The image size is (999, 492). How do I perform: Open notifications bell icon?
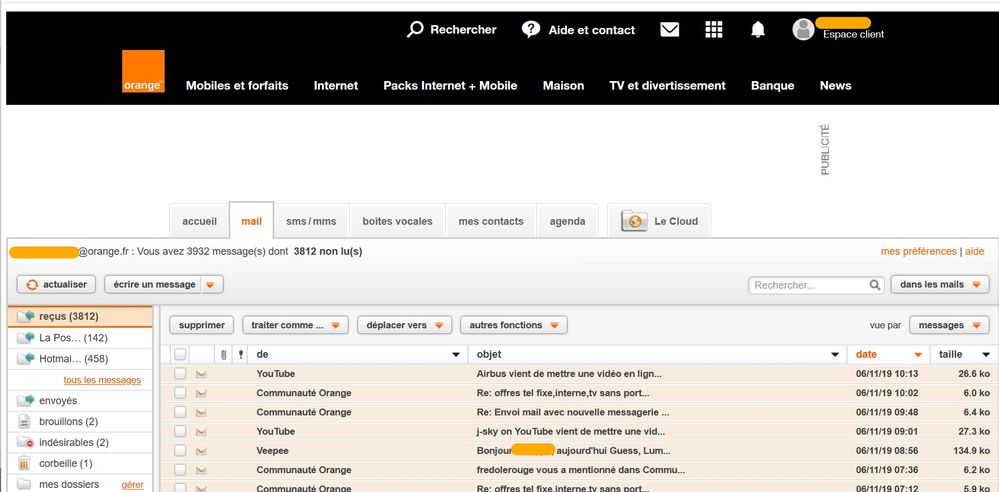(x=758, y=29)
